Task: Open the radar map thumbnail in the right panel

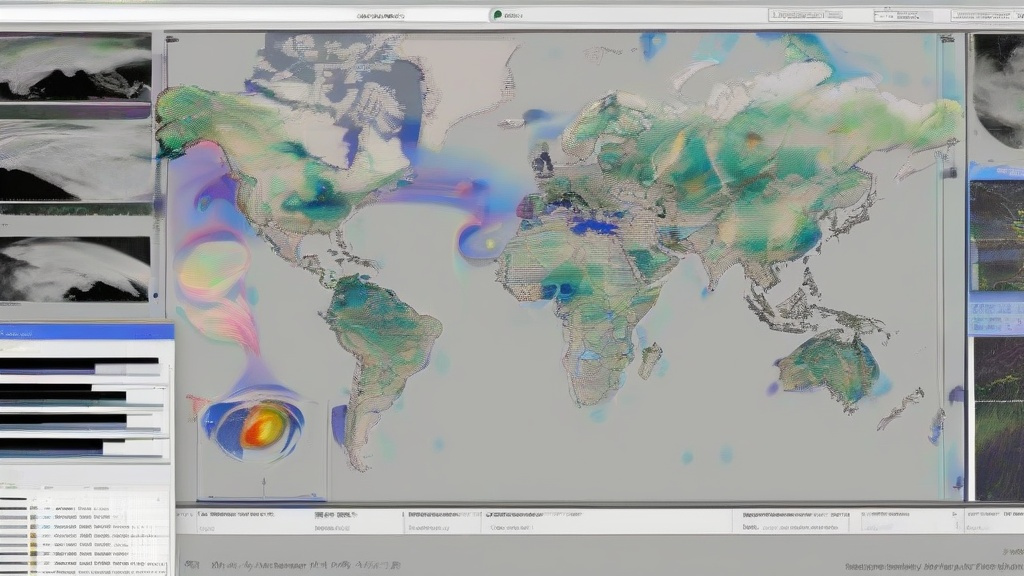Action: click(998, 236)
